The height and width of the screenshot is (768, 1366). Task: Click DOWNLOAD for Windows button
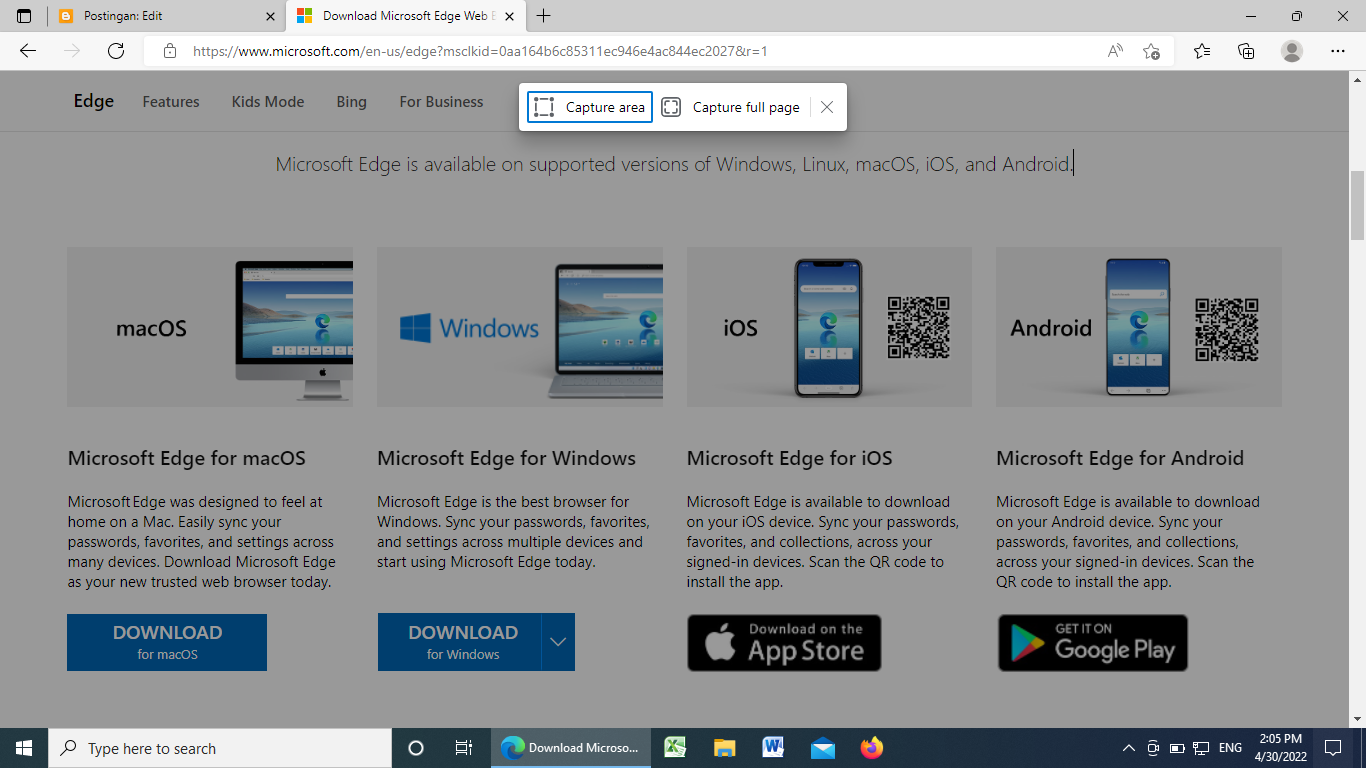(459, 642)
